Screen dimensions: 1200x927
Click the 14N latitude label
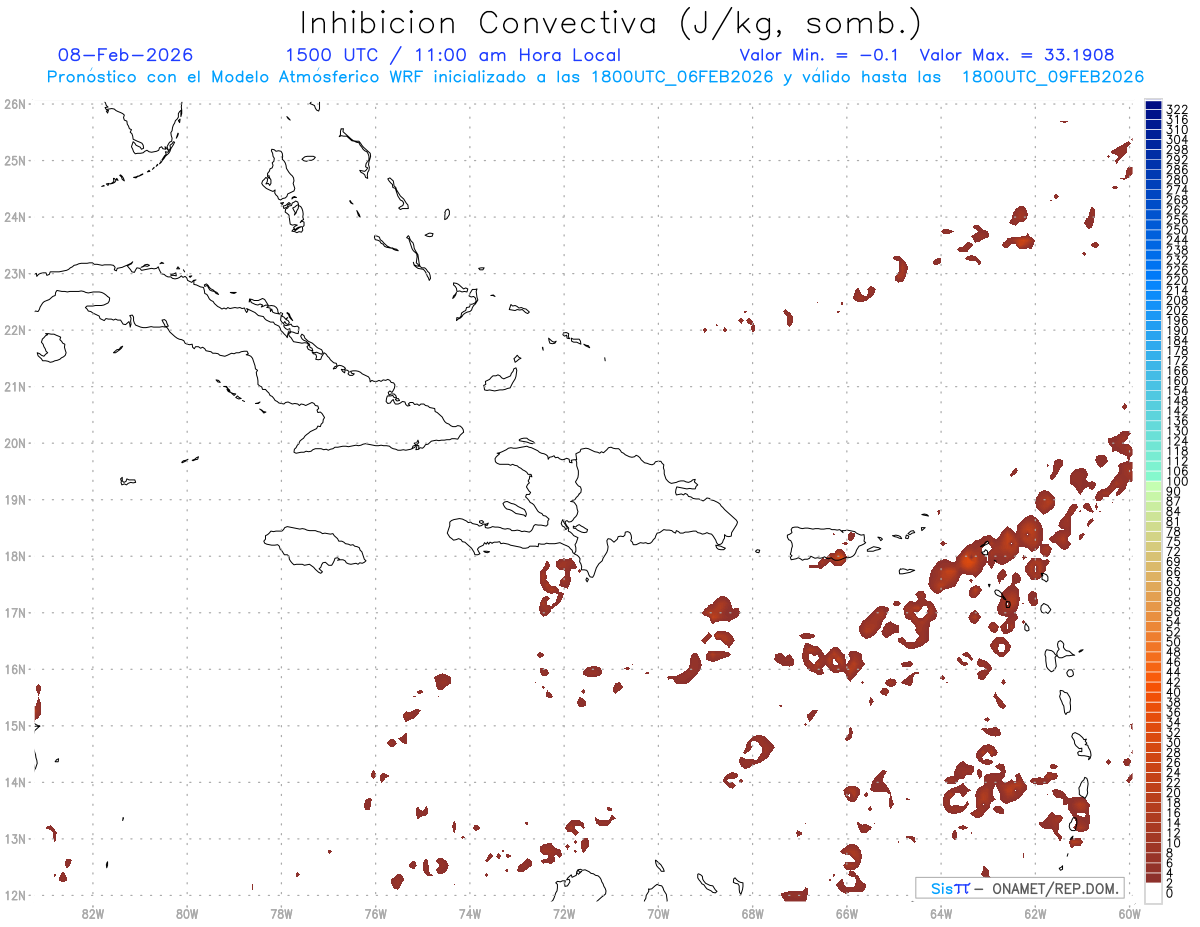tap(15, 782)
